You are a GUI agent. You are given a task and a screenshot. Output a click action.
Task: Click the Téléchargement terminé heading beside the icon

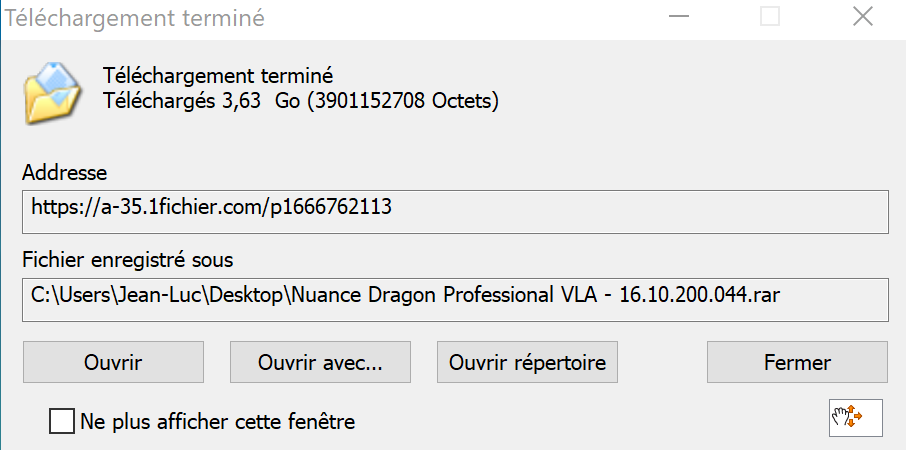pos(217,75)
